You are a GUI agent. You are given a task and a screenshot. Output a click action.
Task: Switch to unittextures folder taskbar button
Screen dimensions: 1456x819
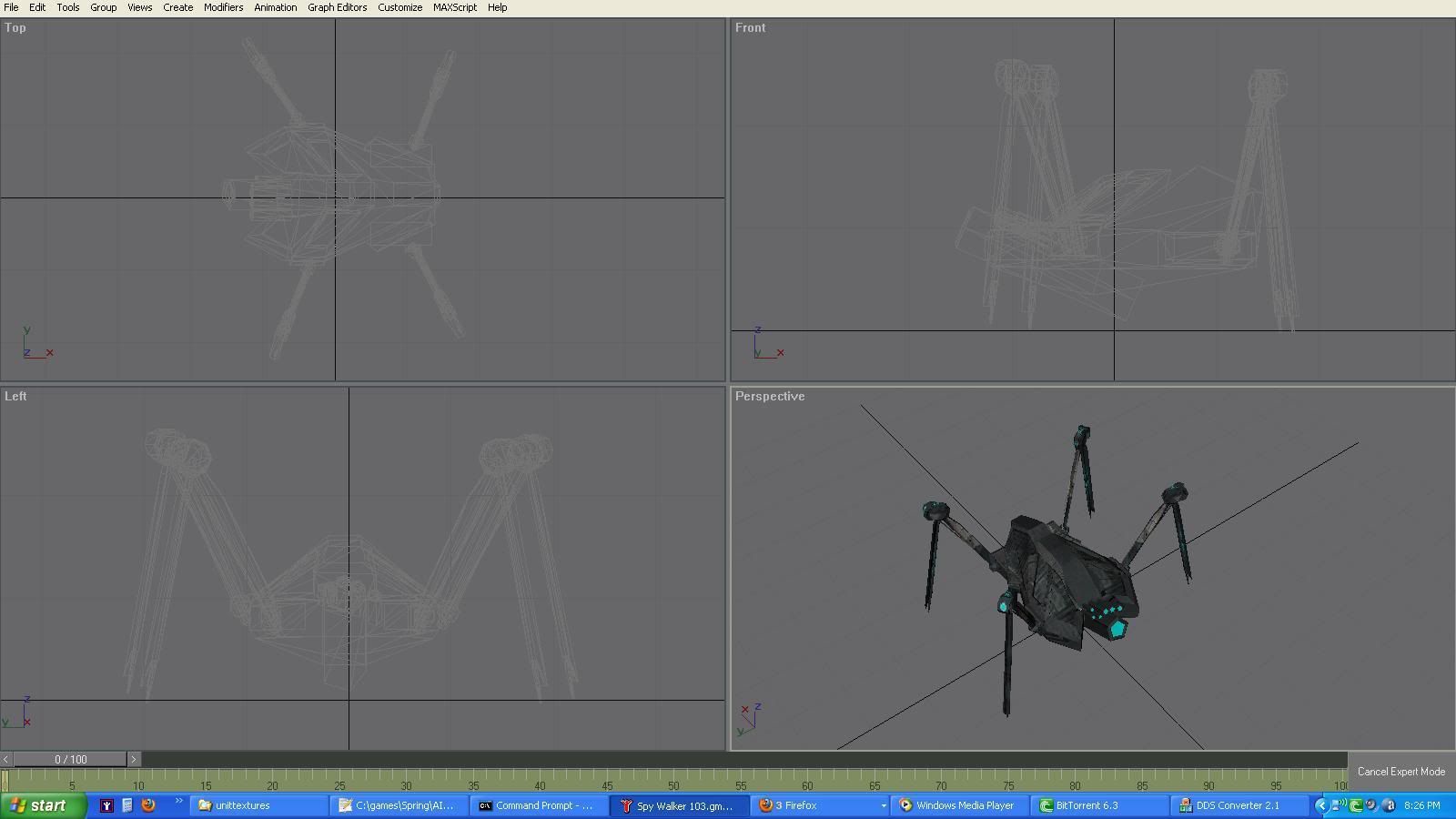259,805
